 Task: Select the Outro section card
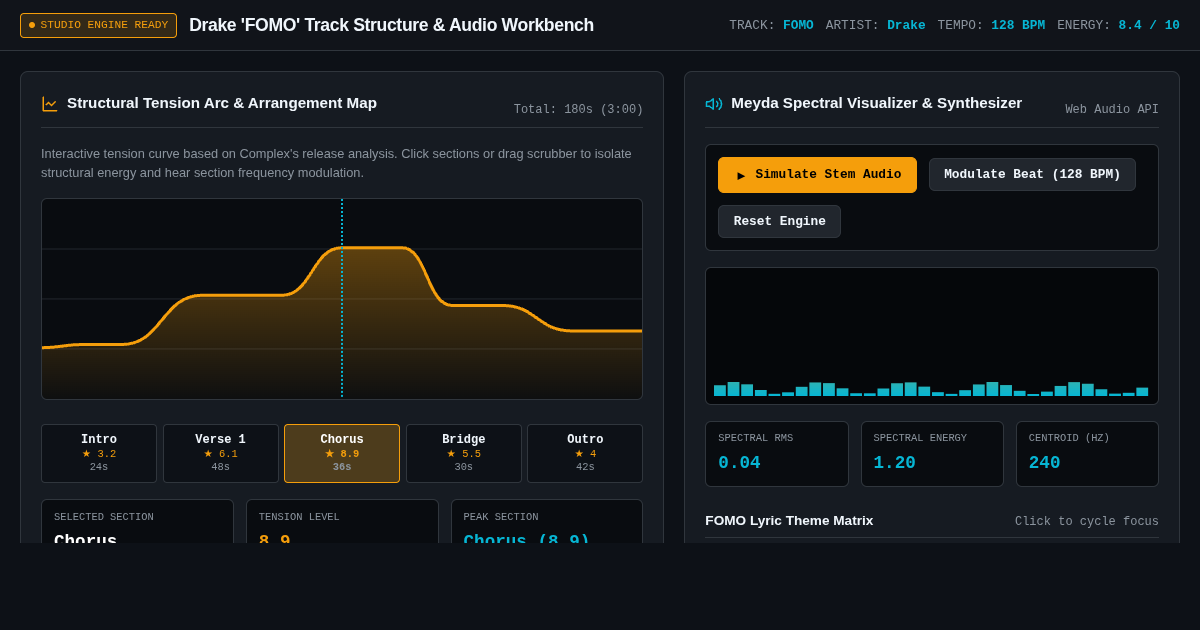(x=585, y=454)
